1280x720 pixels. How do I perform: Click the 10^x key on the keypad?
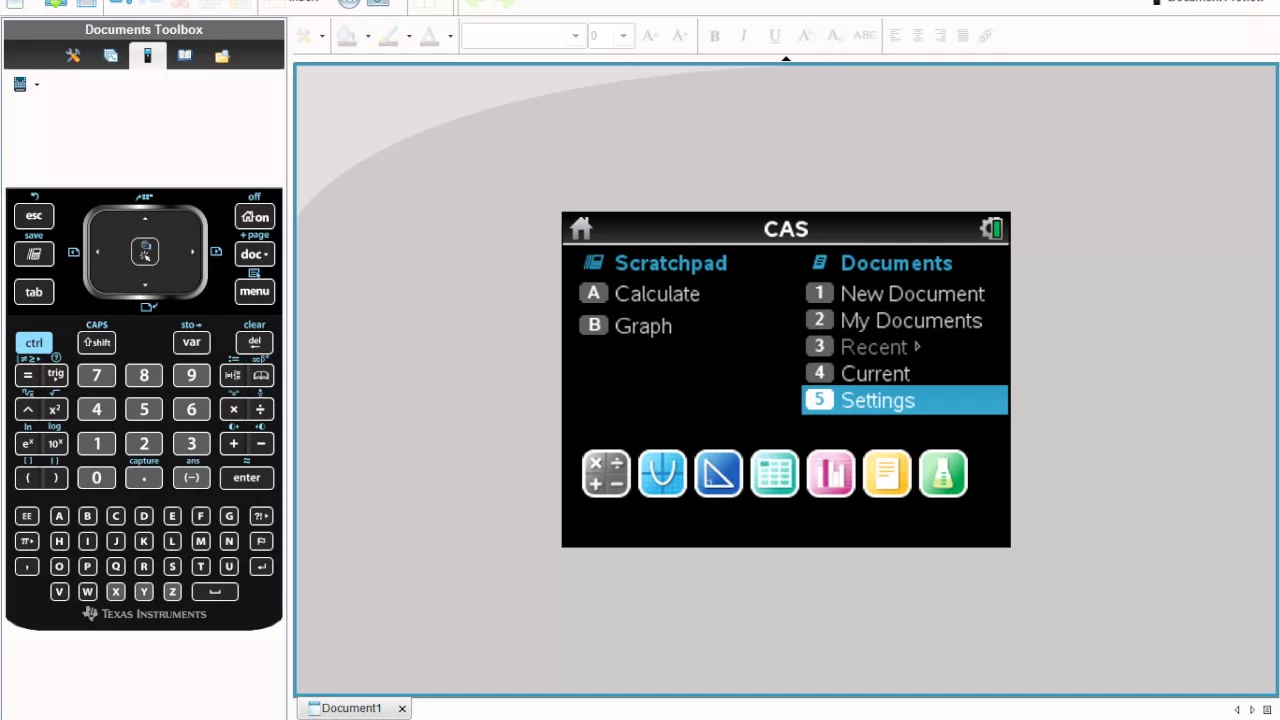[56, 443]
